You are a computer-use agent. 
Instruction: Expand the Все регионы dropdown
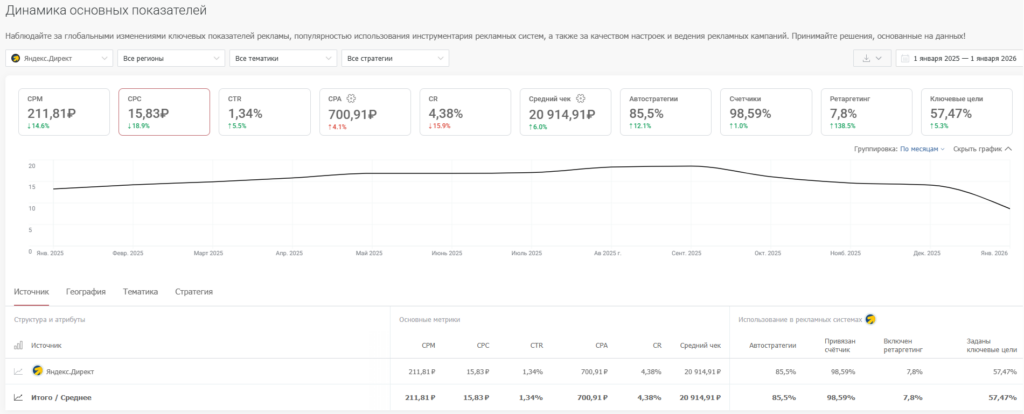pyautogui.click(x=171, y=59)
